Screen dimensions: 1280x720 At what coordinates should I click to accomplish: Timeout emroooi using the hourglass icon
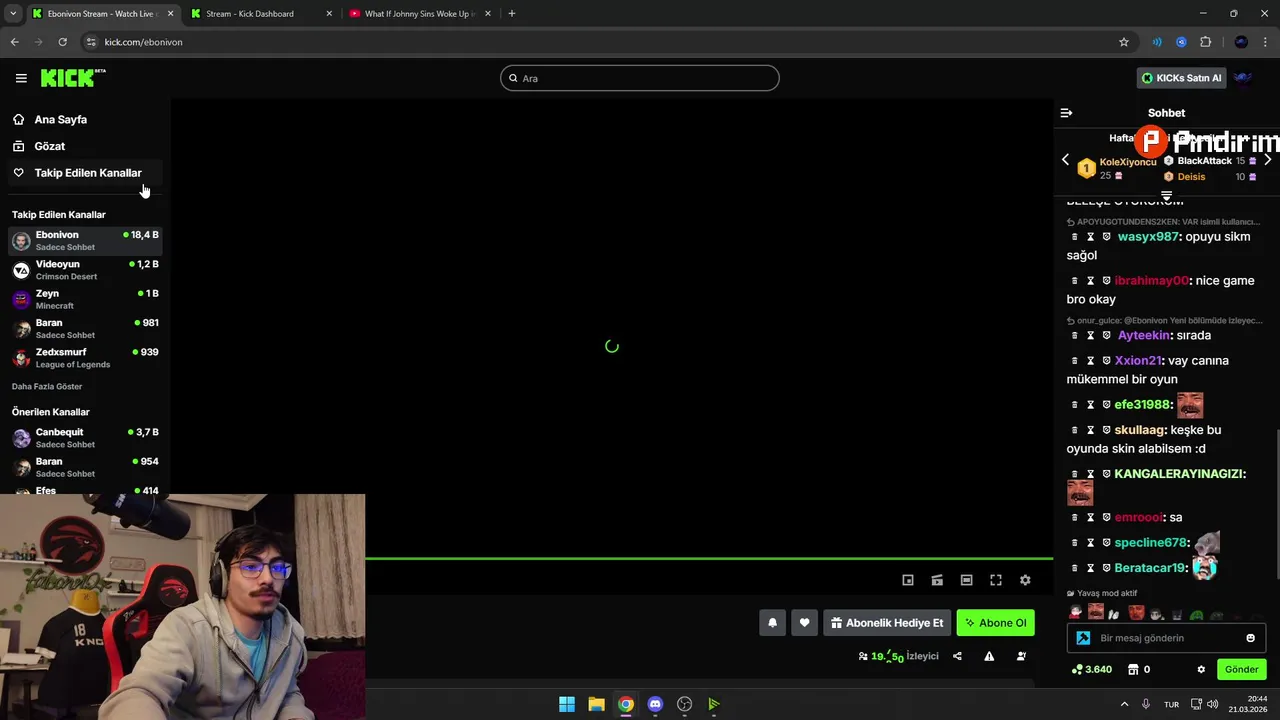1091,517
